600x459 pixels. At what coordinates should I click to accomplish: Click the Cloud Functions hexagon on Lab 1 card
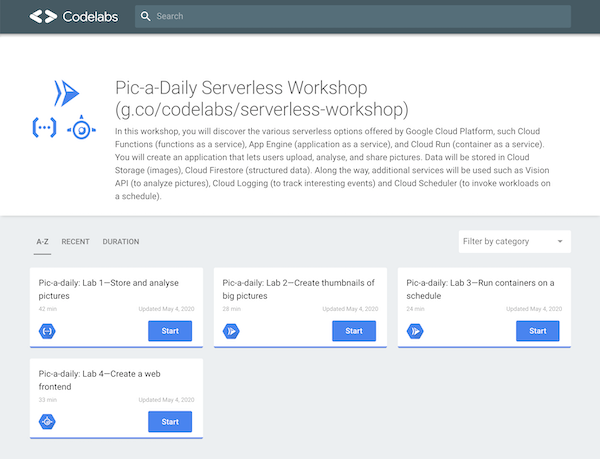point(47,331)
